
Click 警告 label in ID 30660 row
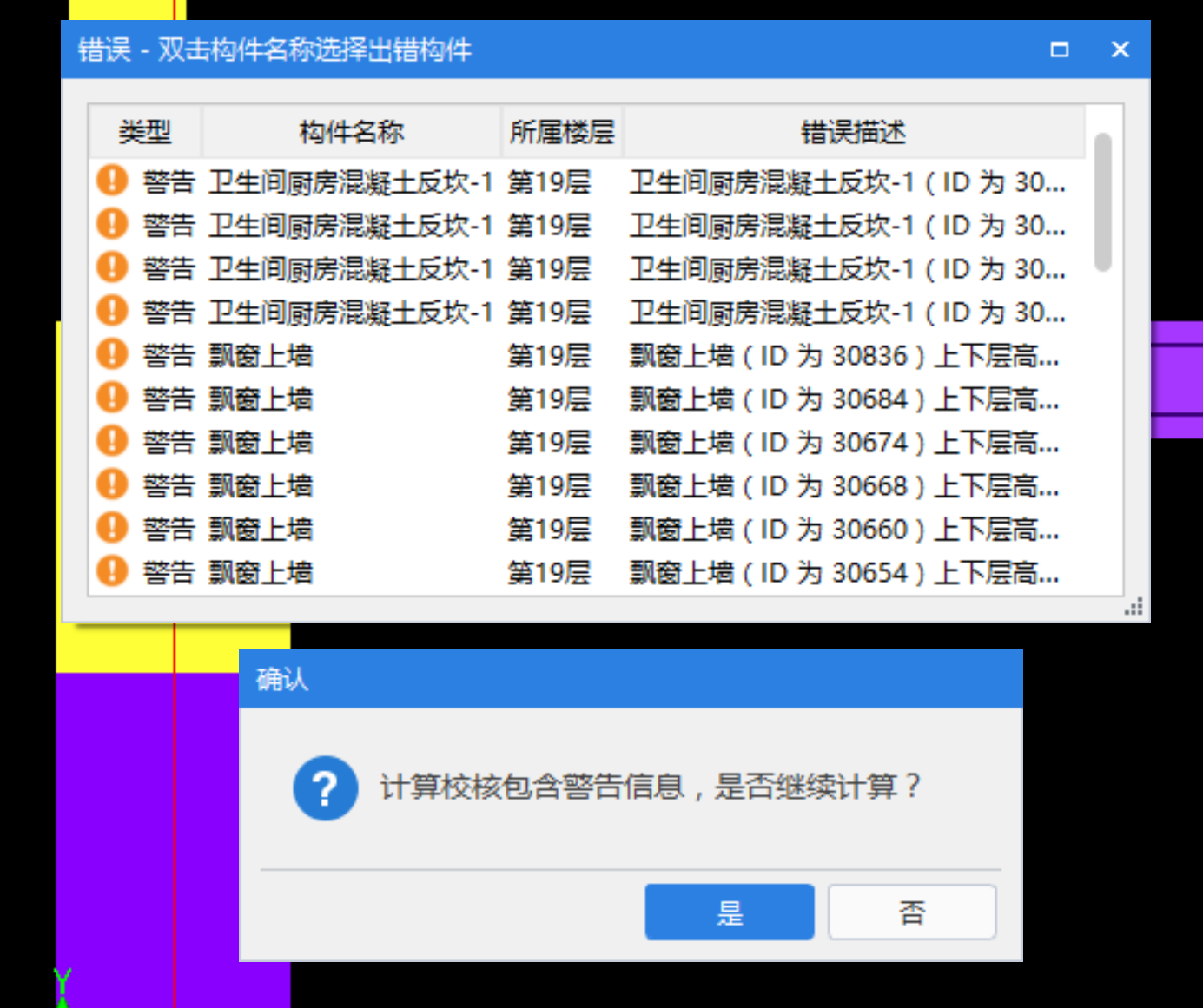click(169, 530)
